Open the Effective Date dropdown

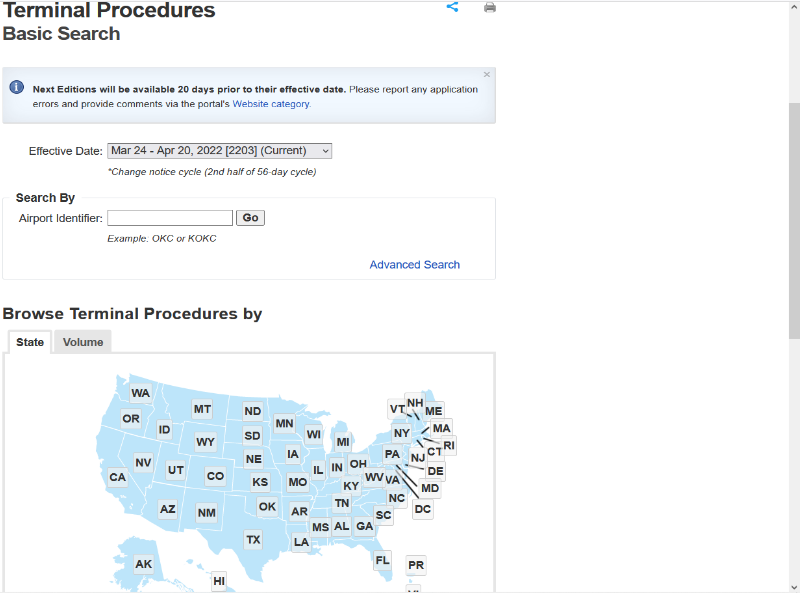tap(219, 151)
